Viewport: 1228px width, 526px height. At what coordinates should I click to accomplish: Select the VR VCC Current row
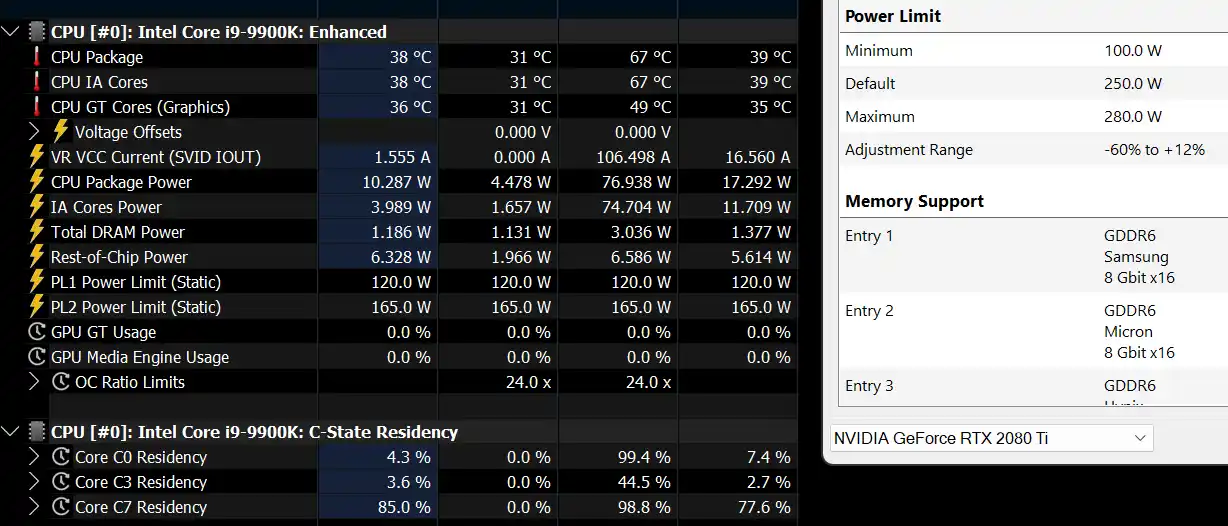(x=155, y=157)
